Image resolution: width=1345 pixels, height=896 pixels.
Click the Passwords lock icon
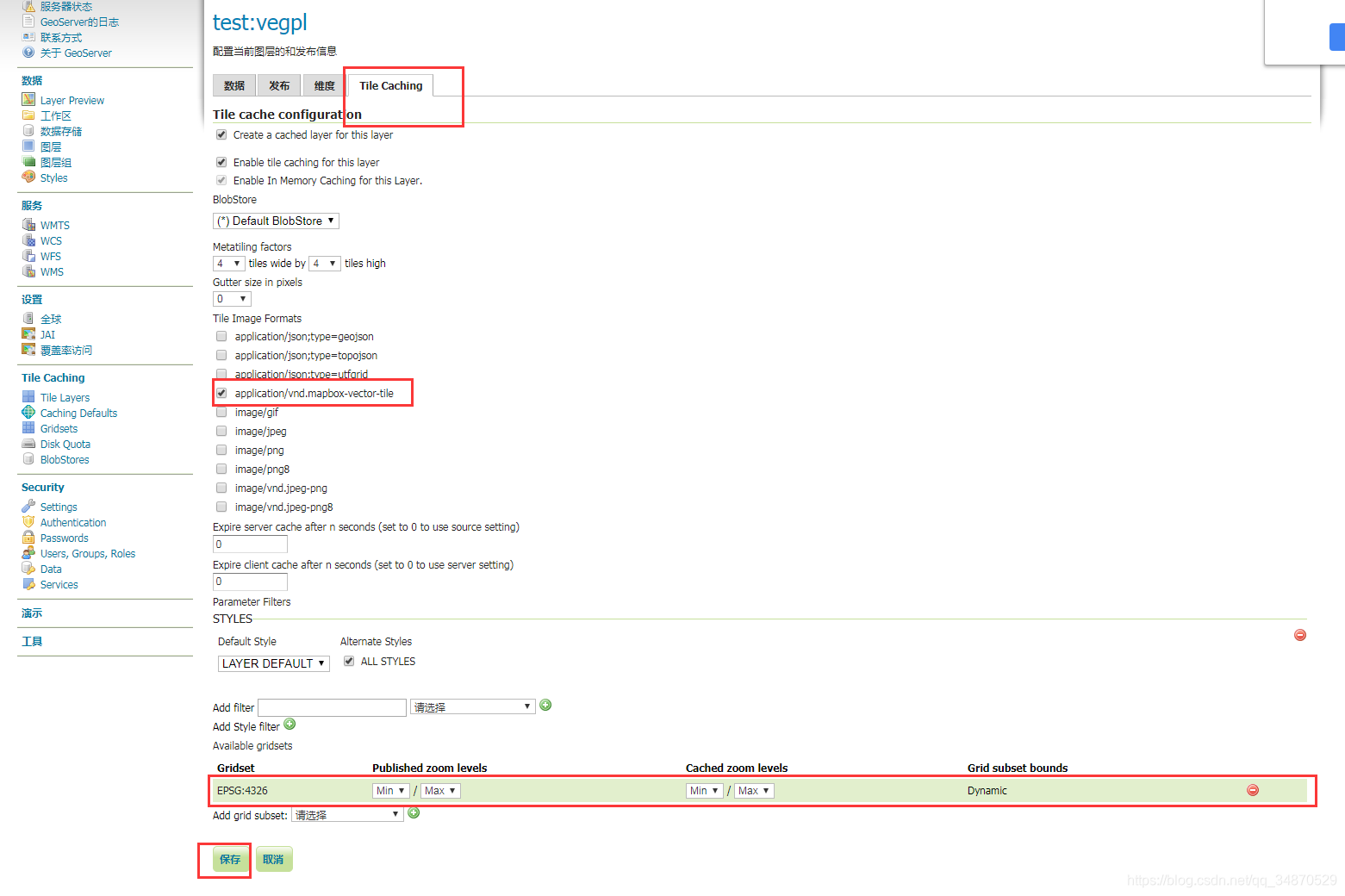click(28, 538)
